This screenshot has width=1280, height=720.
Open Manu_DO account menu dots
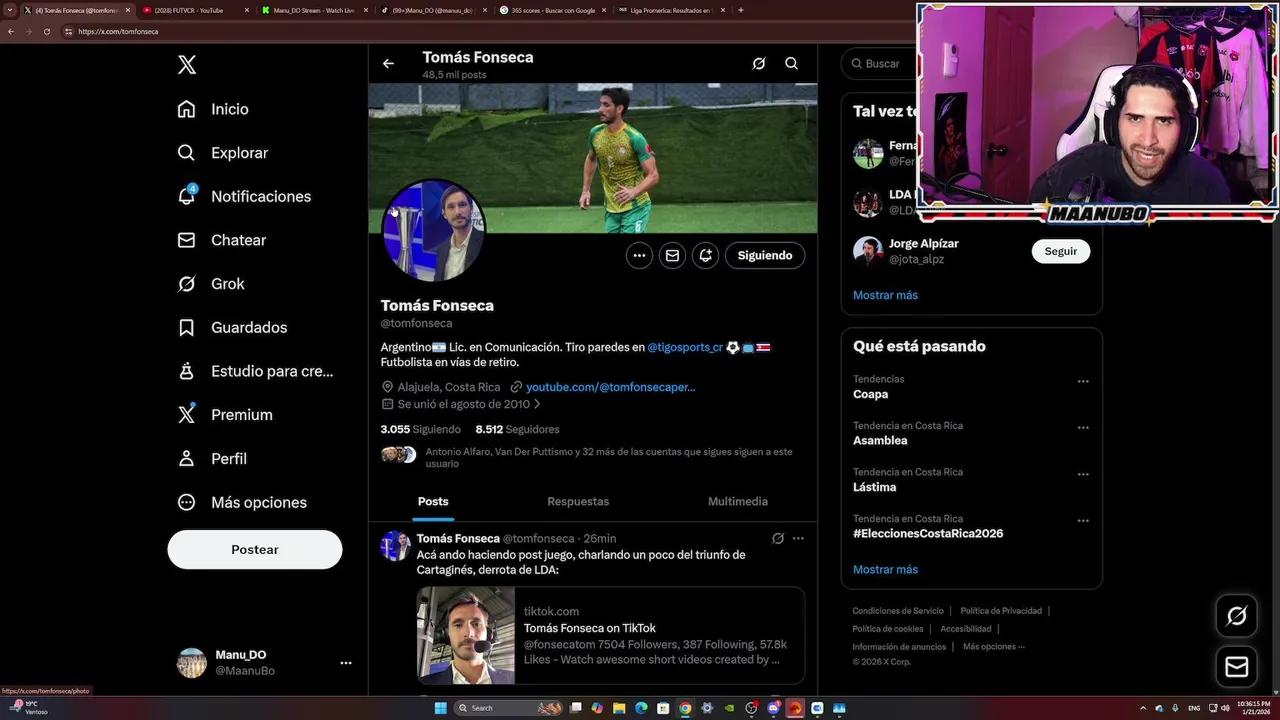click(x=346, y=663)
